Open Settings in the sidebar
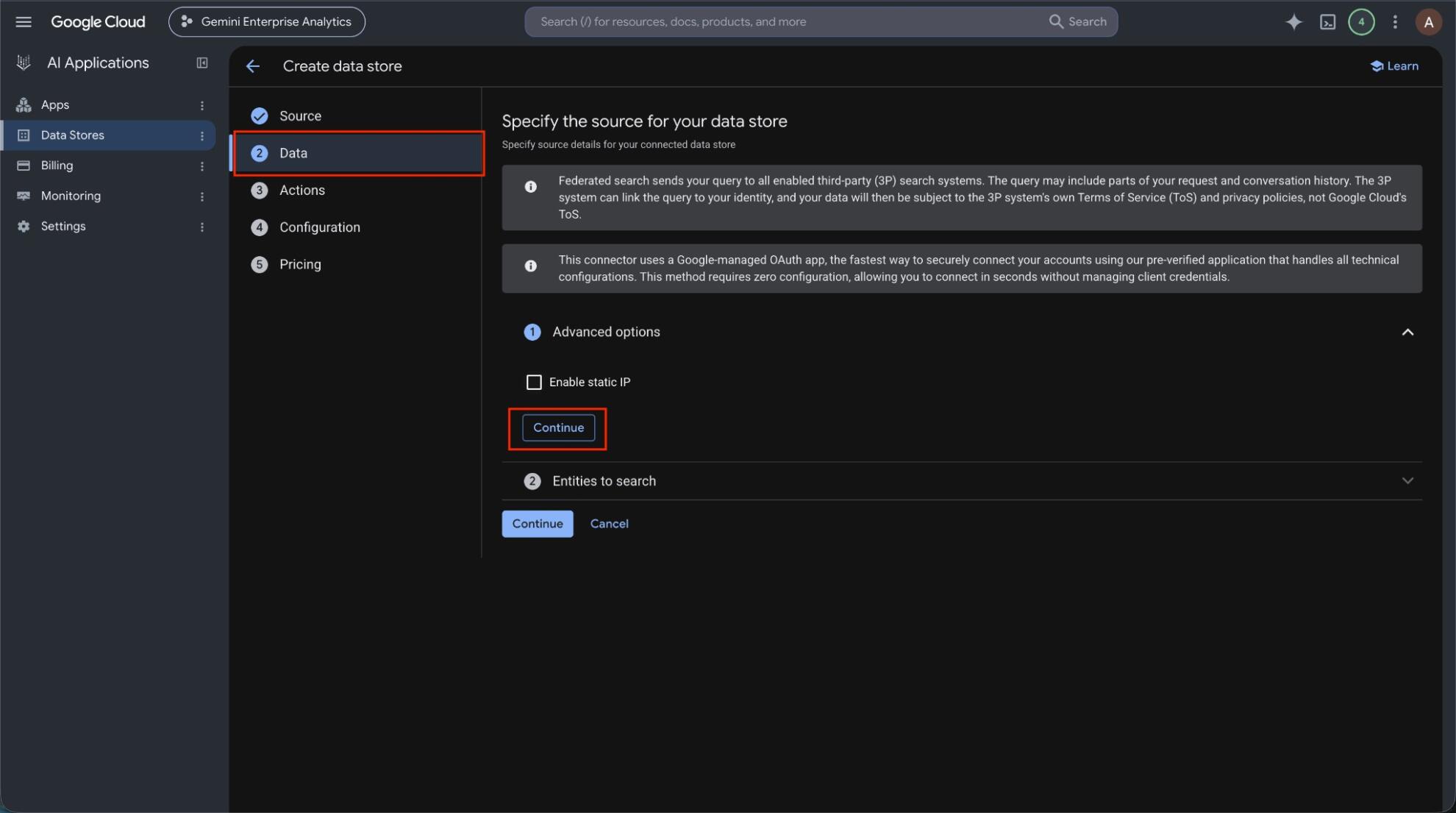 (63, 227)
